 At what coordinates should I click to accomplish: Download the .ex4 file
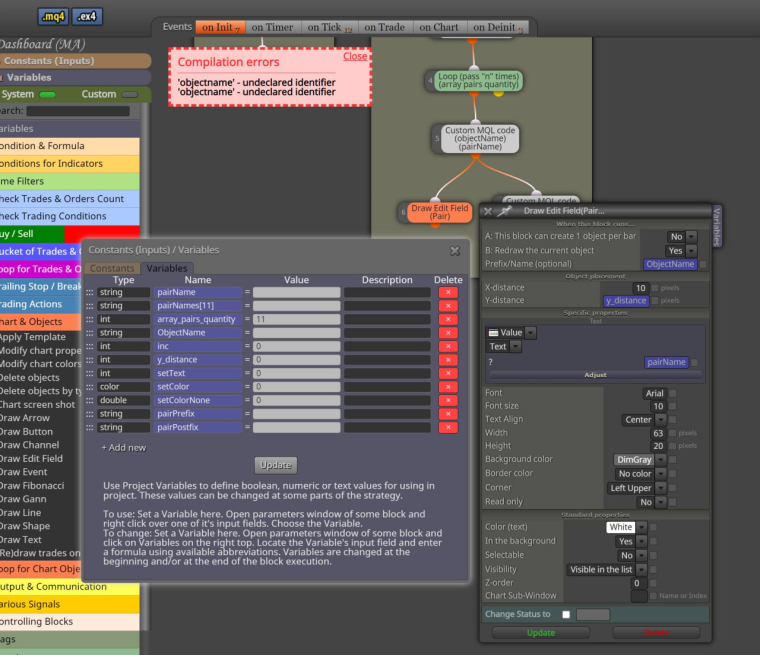pos(87,16)
